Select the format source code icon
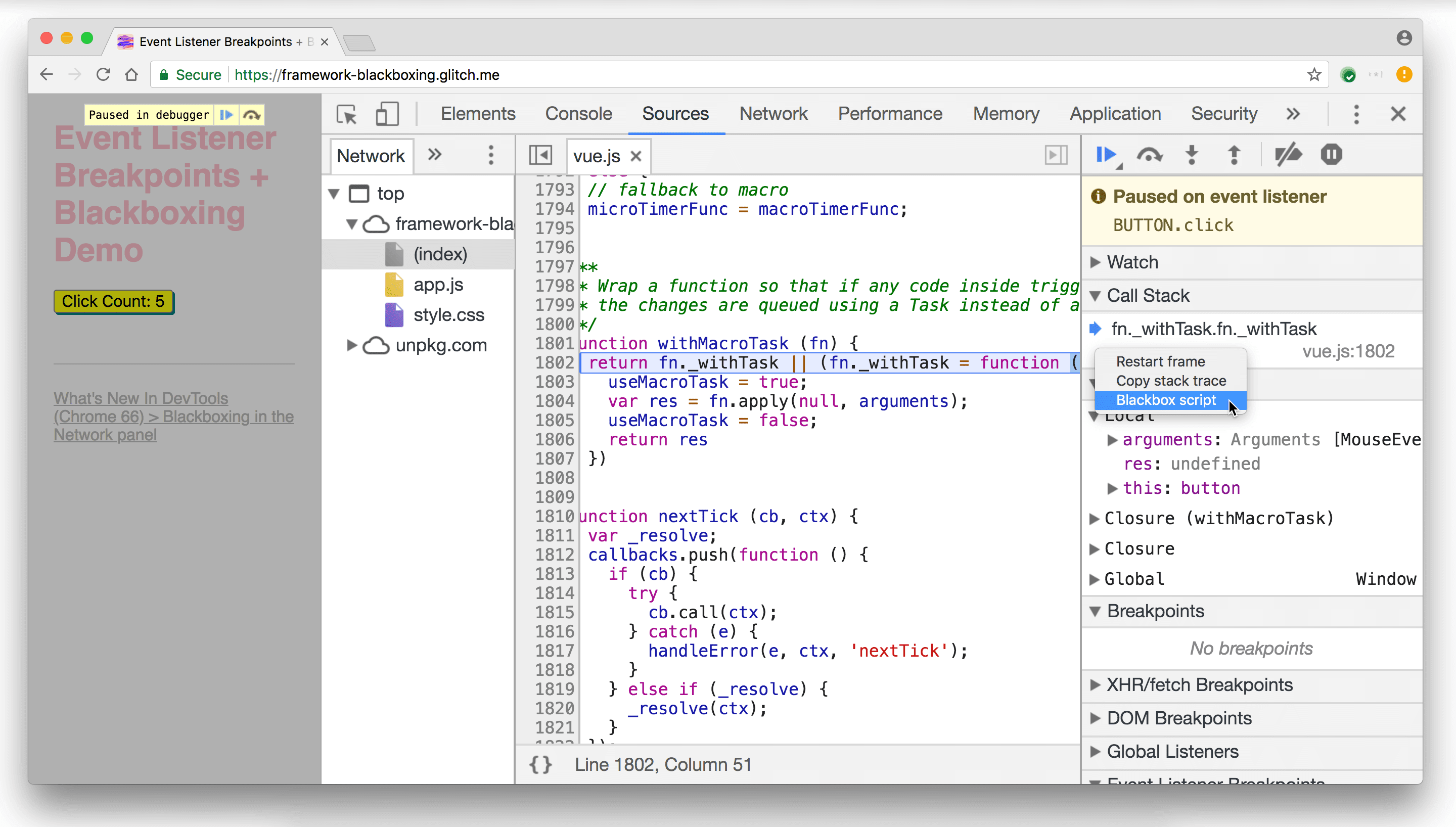Screen dimensions: 1456x827 540,764
